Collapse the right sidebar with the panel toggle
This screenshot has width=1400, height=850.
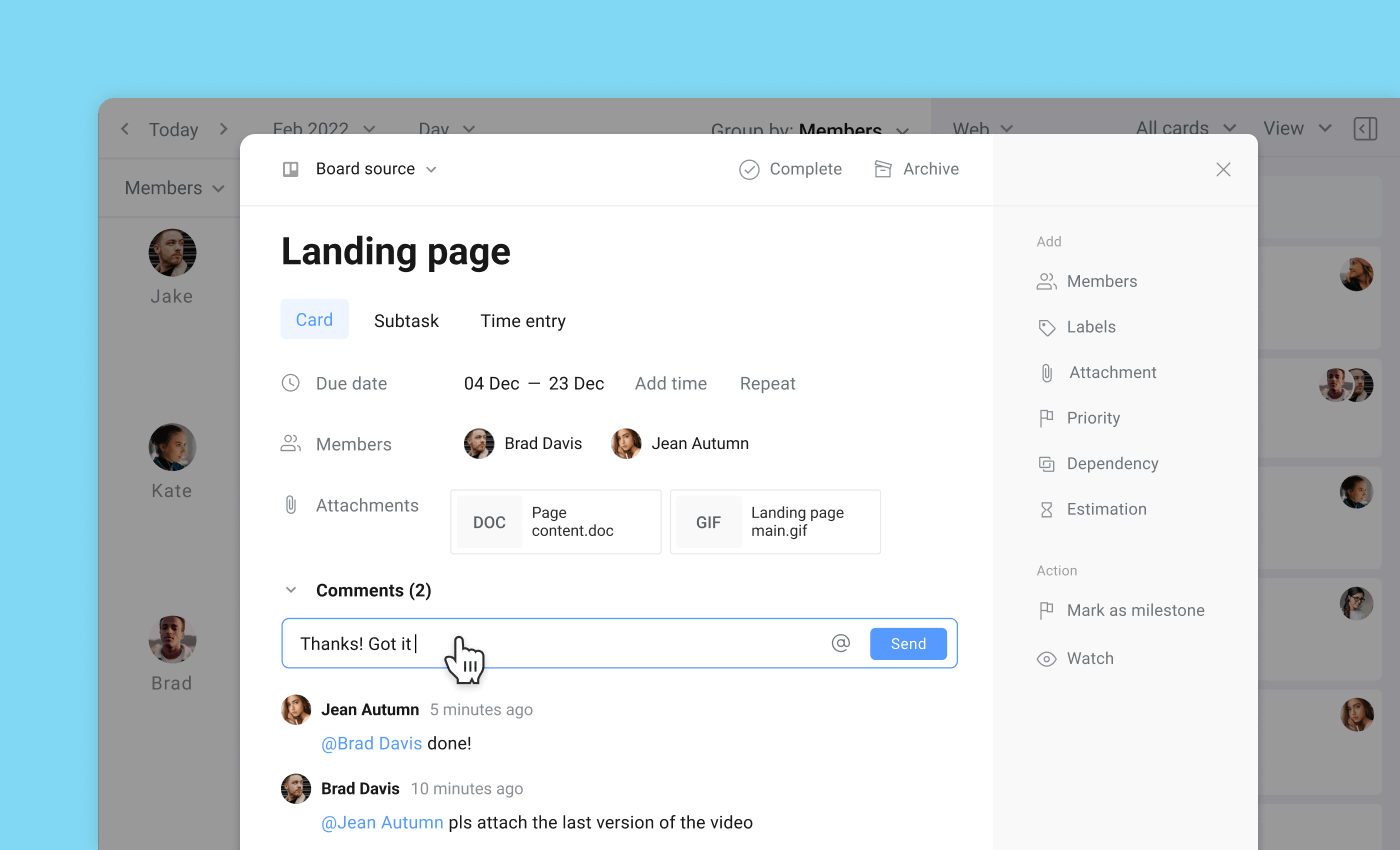1365,128
